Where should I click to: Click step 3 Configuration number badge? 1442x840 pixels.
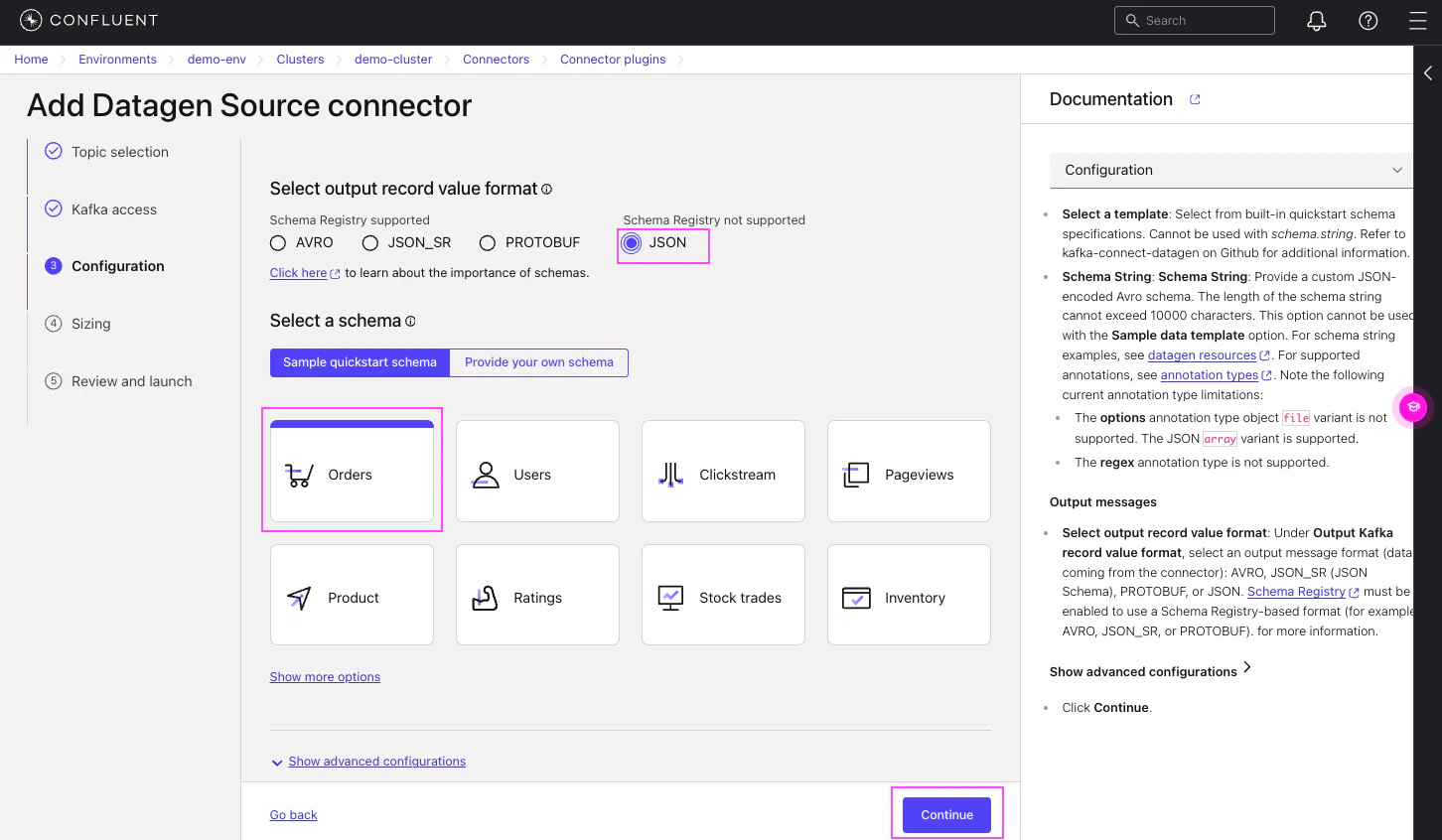[x=54, y=266]
